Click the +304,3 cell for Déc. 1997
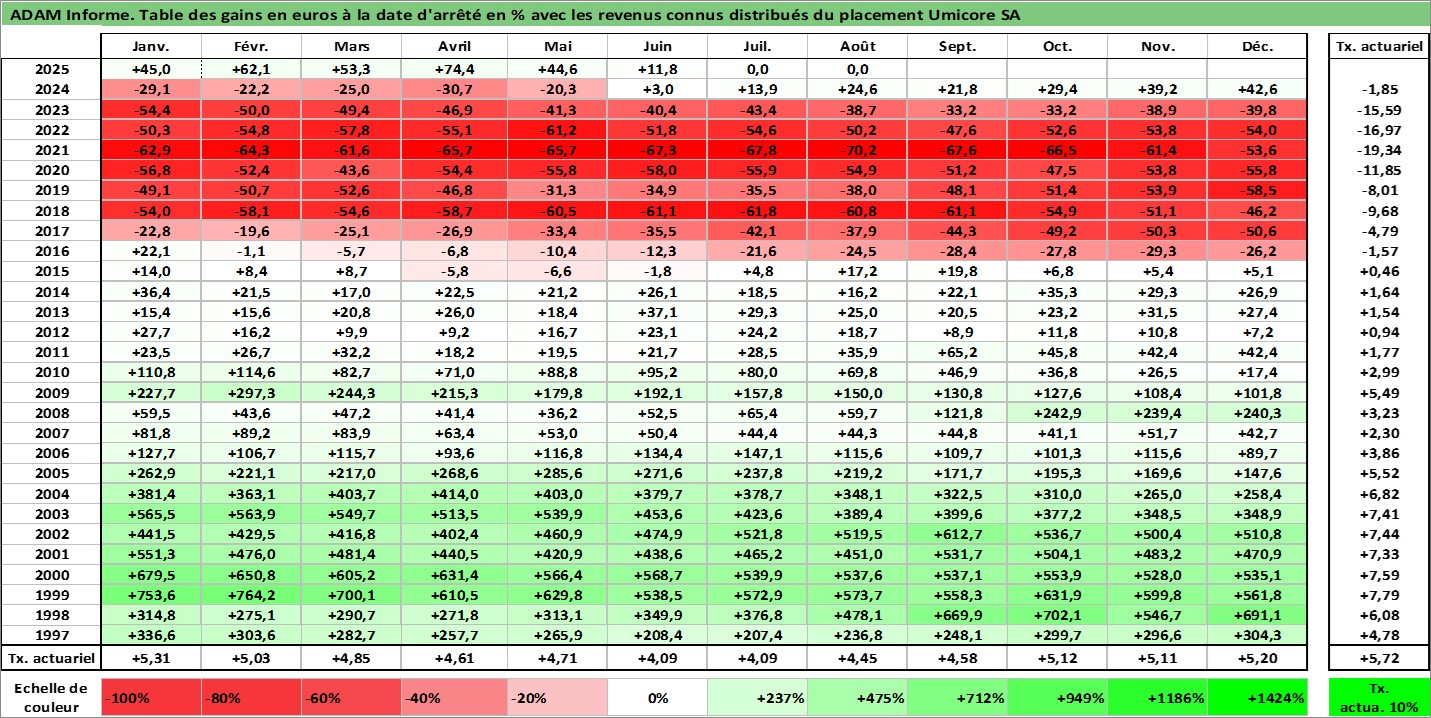Viewport: 1431px width, 718px height. 1258,634
